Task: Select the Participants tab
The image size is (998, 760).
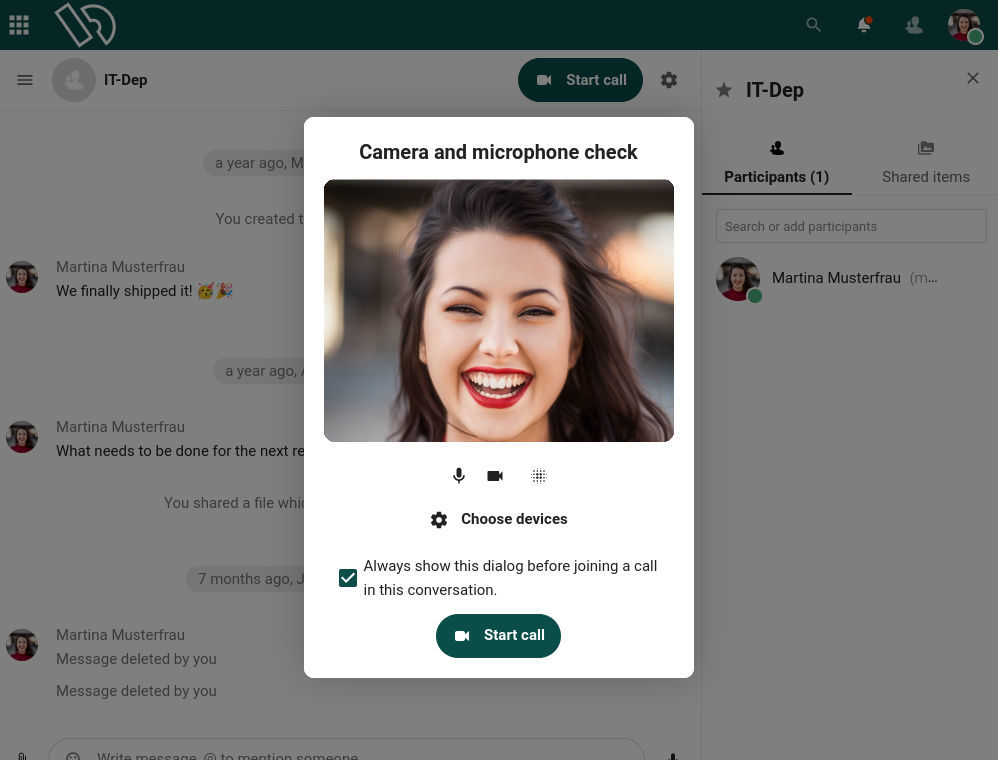Action: tap(776, 163)
